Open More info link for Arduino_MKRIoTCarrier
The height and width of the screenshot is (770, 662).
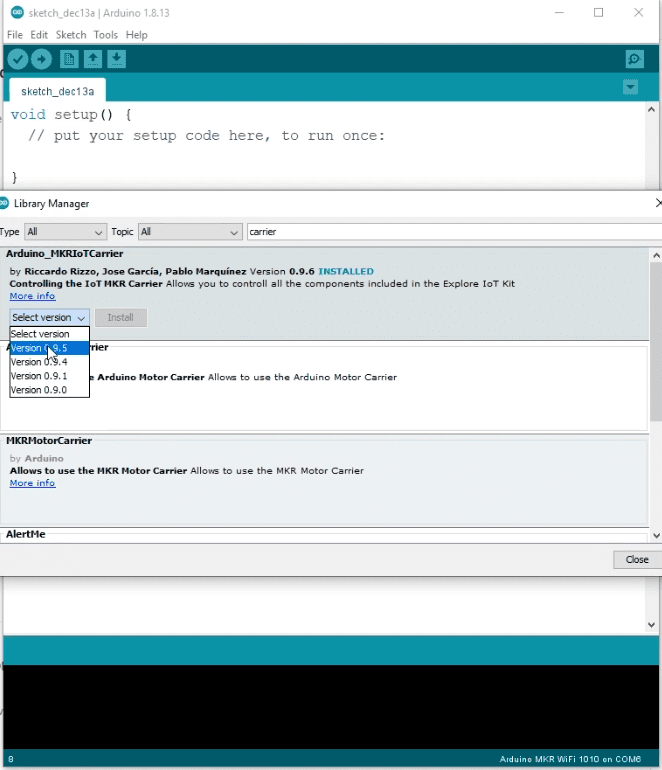pos(32,296)
